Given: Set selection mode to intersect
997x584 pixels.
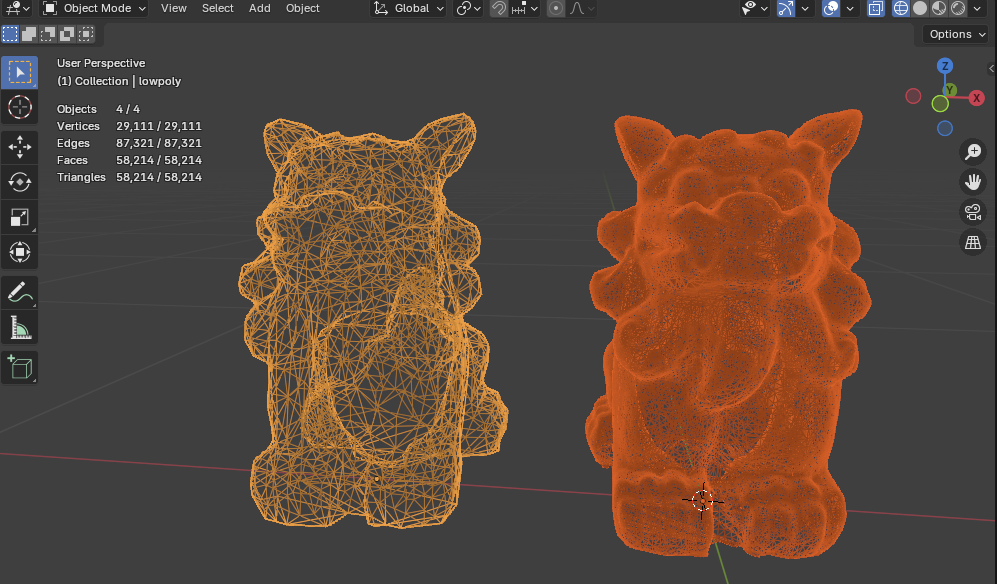Looking at the screenshot, I should pyautogui.click(x=86, y=34).
